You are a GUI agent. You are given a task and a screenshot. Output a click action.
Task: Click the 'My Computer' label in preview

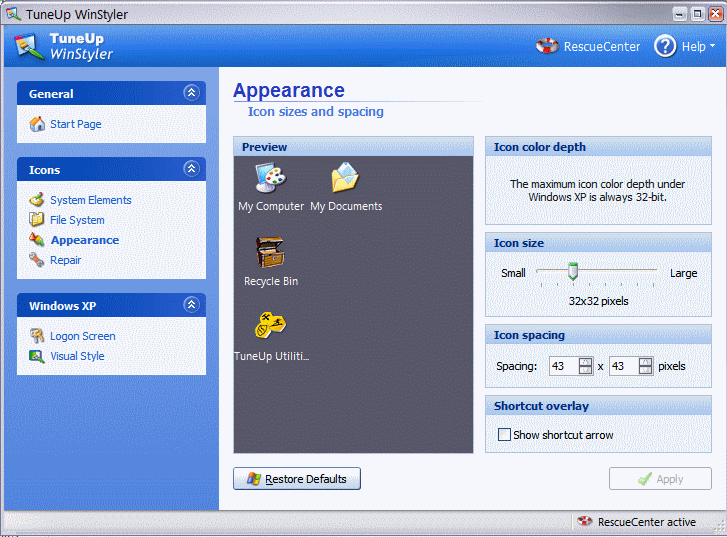(271, 206)
